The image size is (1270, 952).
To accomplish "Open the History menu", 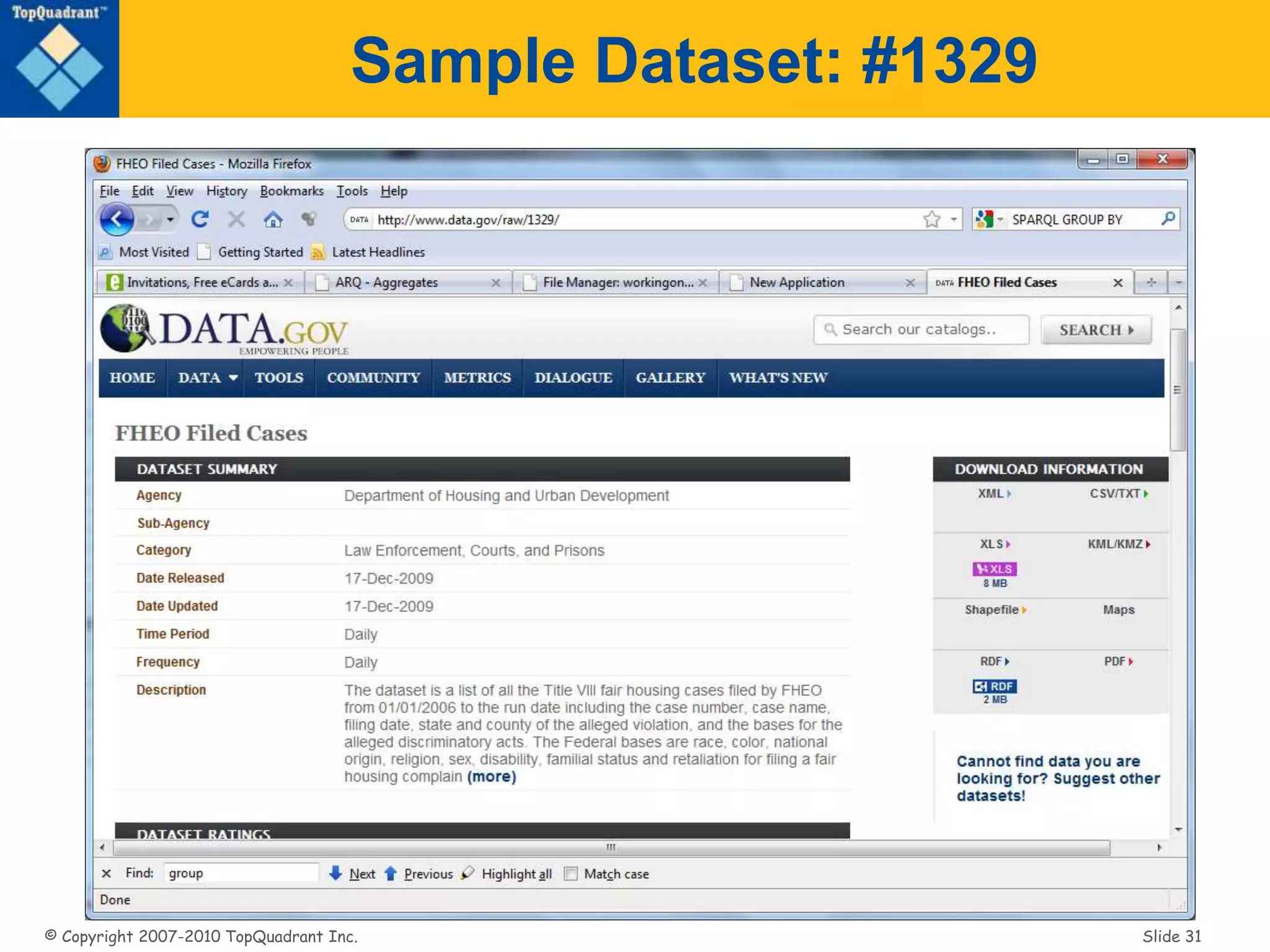I will (226, 191).
